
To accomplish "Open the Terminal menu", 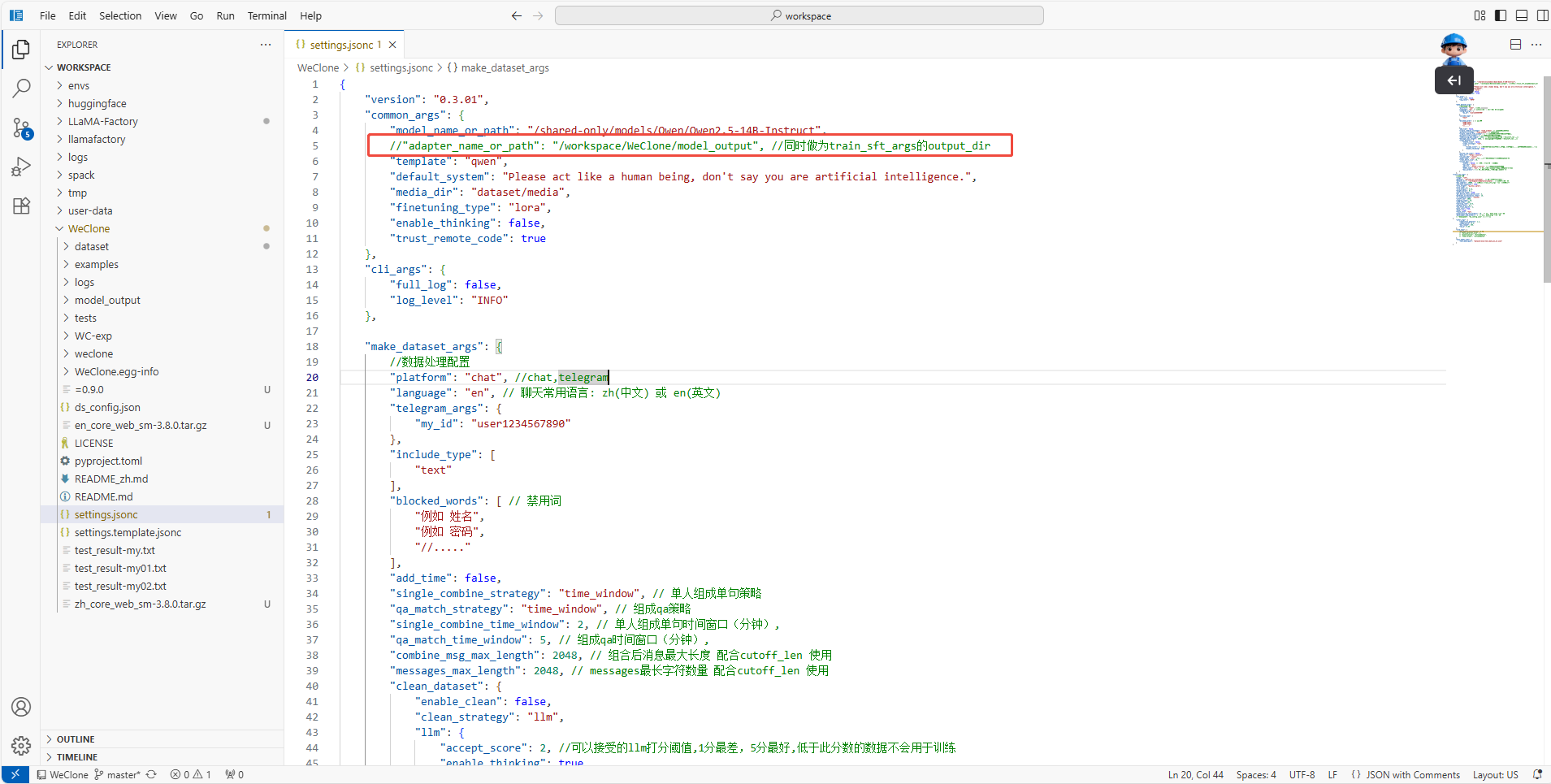I will [266, 15].
